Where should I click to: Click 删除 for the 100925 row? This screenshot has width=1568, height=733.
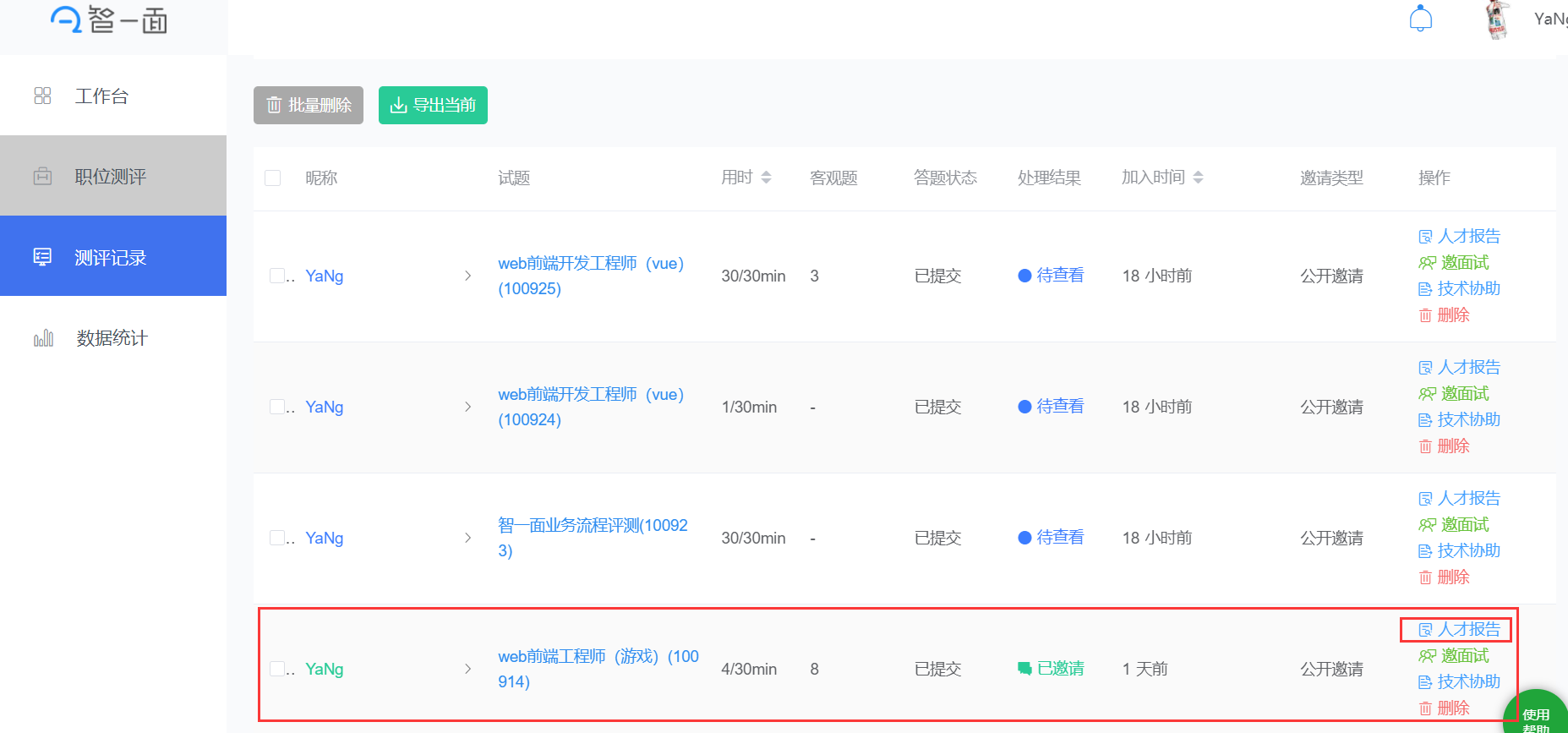[x=1444, y=315]
